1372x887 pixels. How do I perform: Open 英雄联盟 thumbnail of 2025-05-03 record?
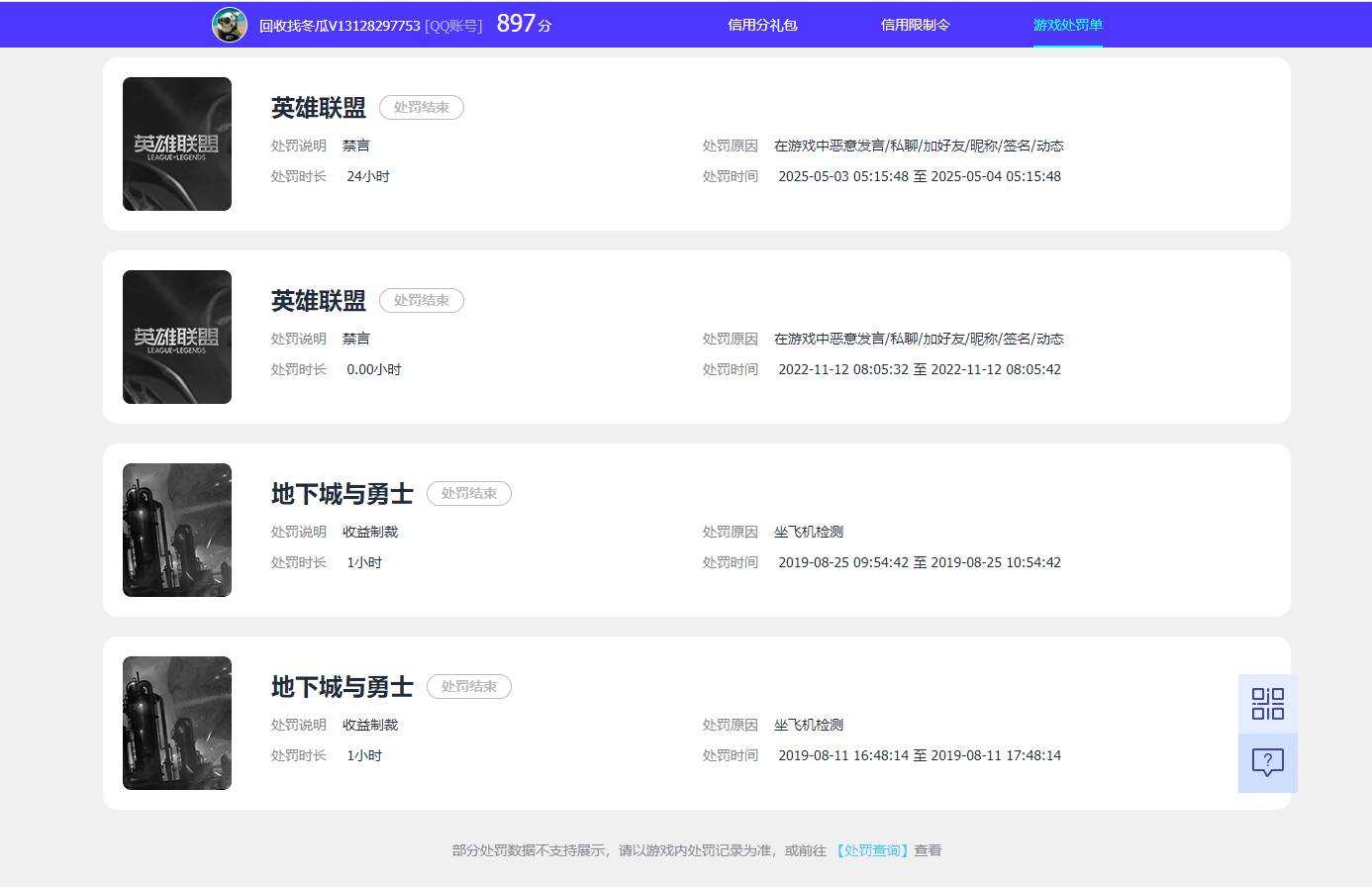pos(177,145)
